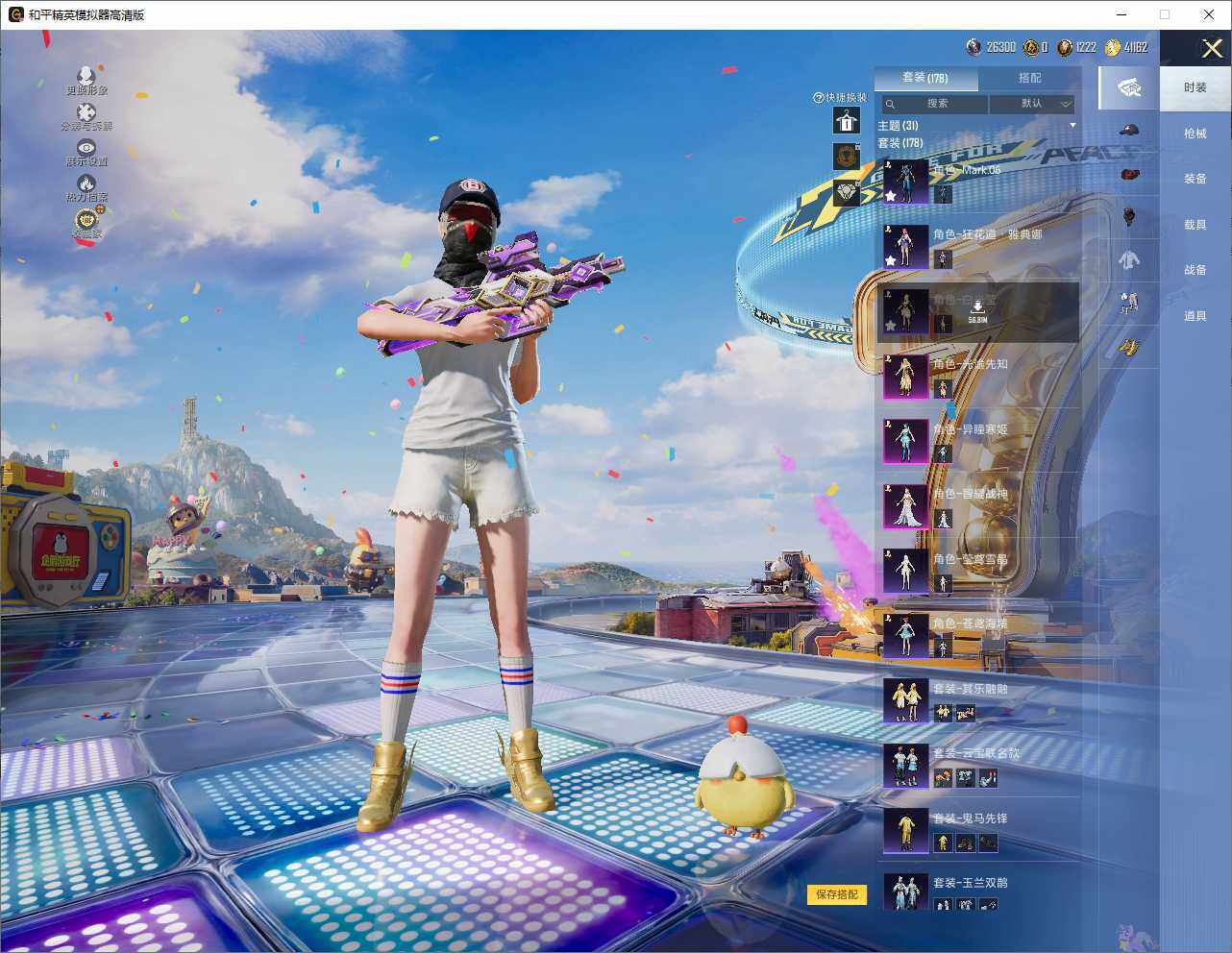
Task: Select quick-change wardrobe slot 1 icon
Action: coord(846,120)
